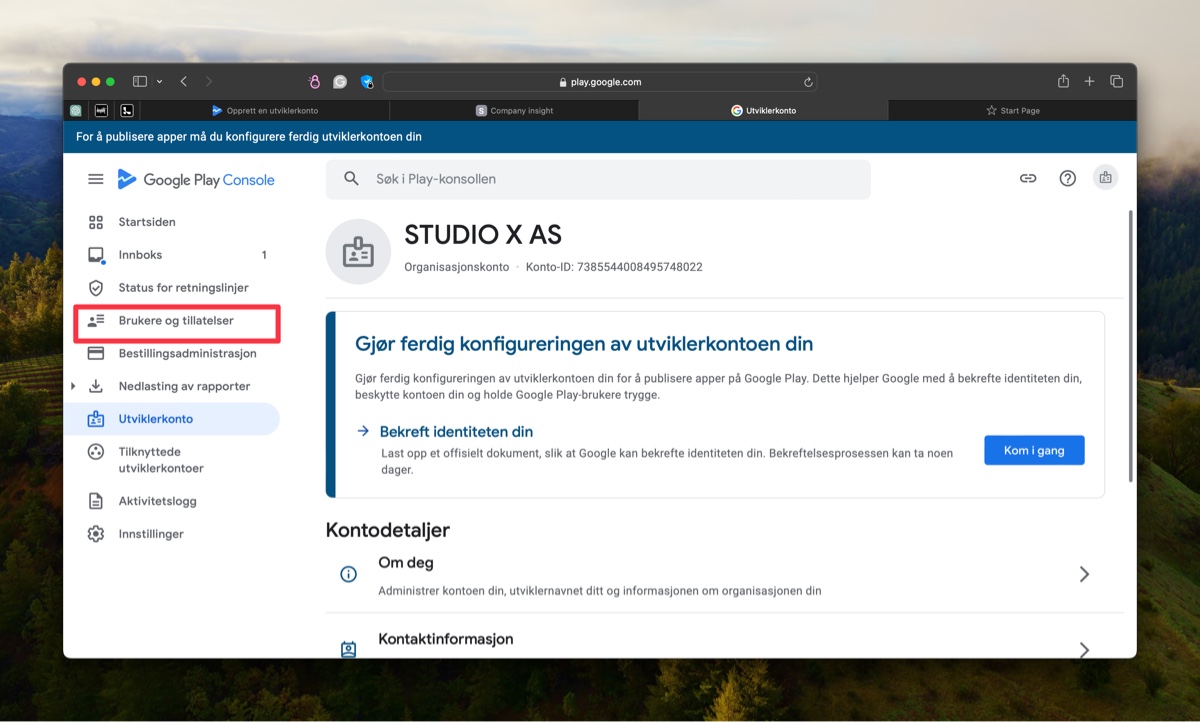Click the Tilknyttede utviklerkontoer icon

pyautogui.click(x=96, y=452)
